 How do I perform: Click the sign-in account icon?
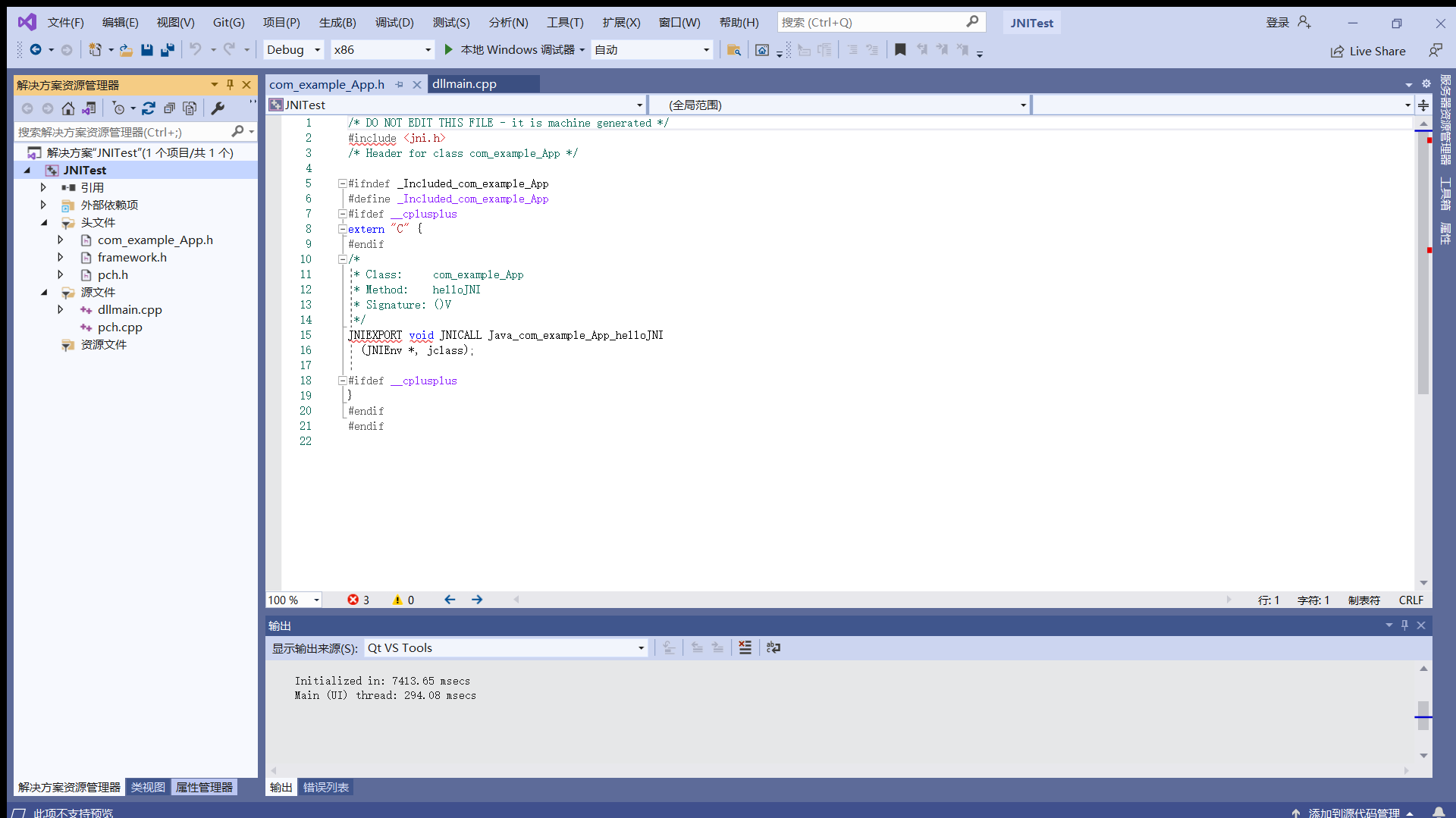1304,23
